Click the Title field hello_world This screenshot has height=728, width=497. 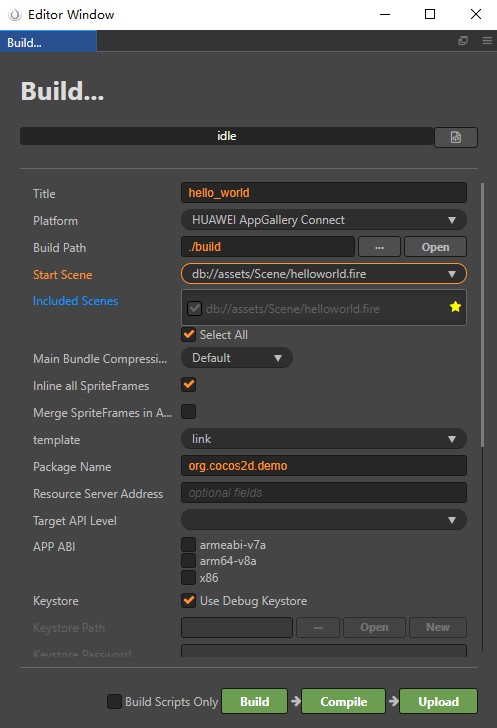tap(324, 193)
